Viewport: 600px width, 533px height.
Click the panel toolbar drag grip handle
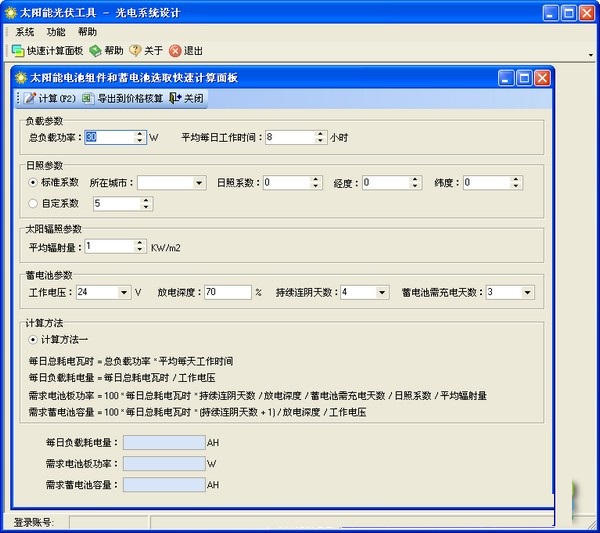pos(18,98)
